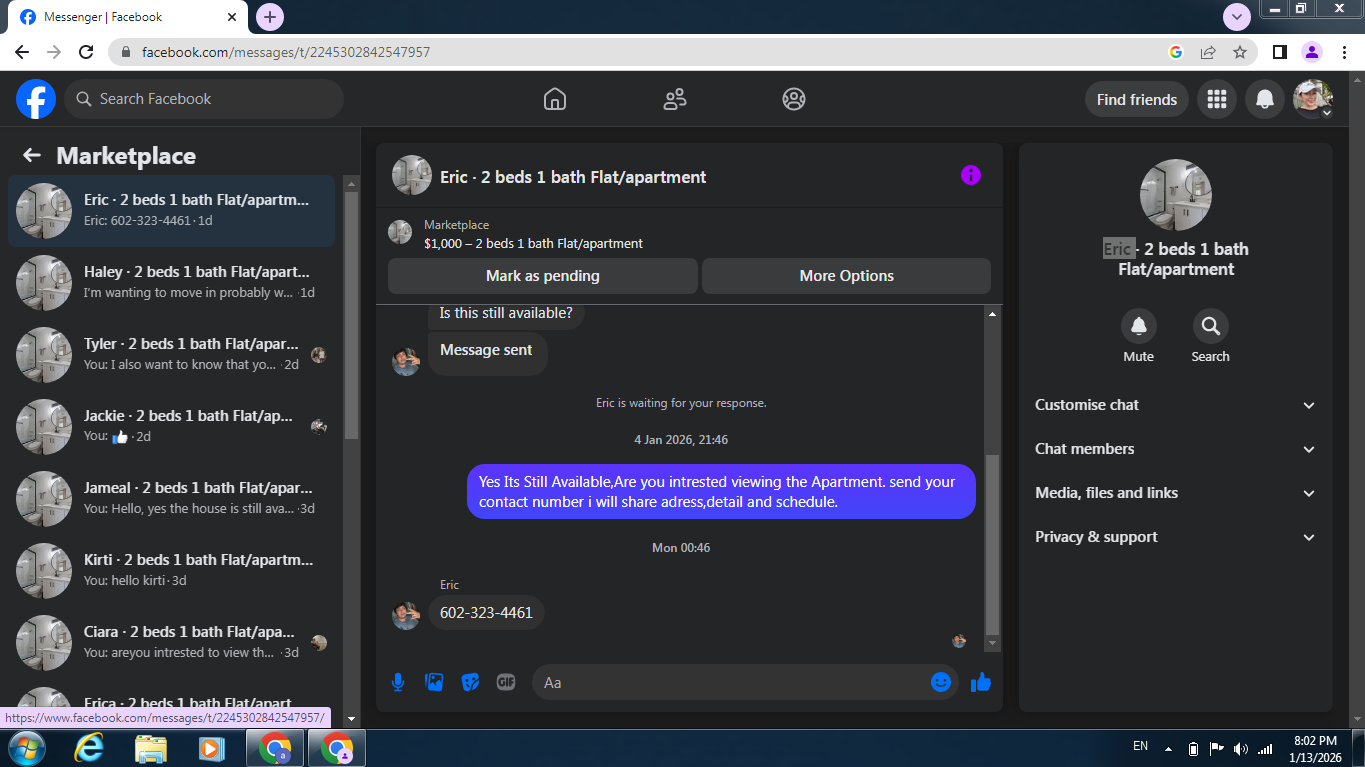The width and height of the screenshot is (1365, 767).
Task: Search in the conversation
Action: [x=1210, y=326]
